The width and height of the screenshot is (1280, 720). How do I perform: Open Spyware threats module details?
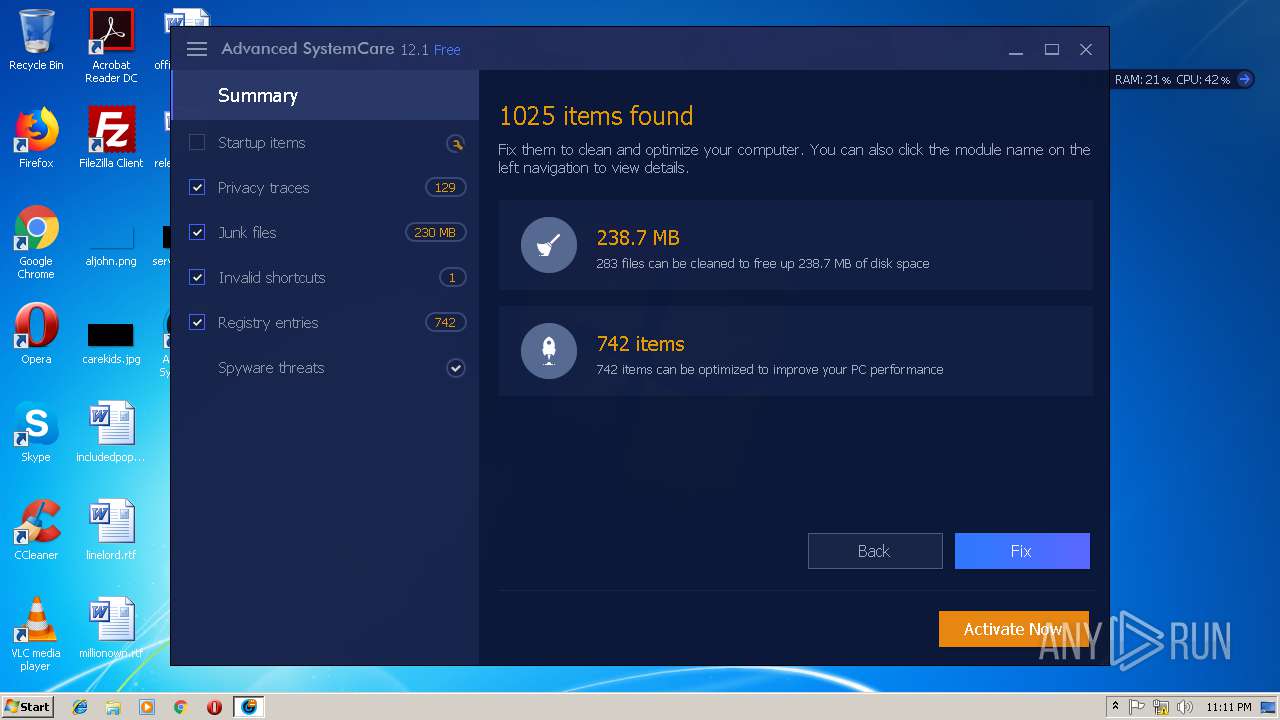pos(271,368)
